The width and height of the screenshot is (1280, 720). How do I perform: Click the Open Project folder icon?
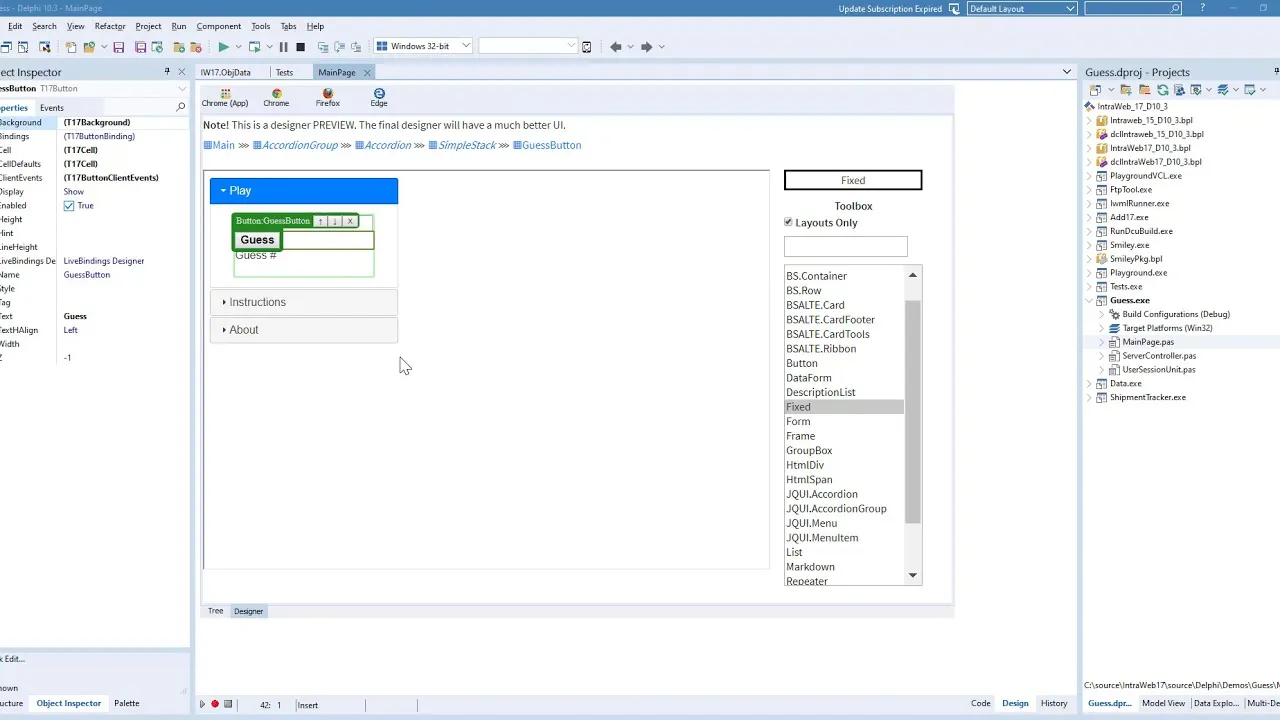tap(89, 47)
